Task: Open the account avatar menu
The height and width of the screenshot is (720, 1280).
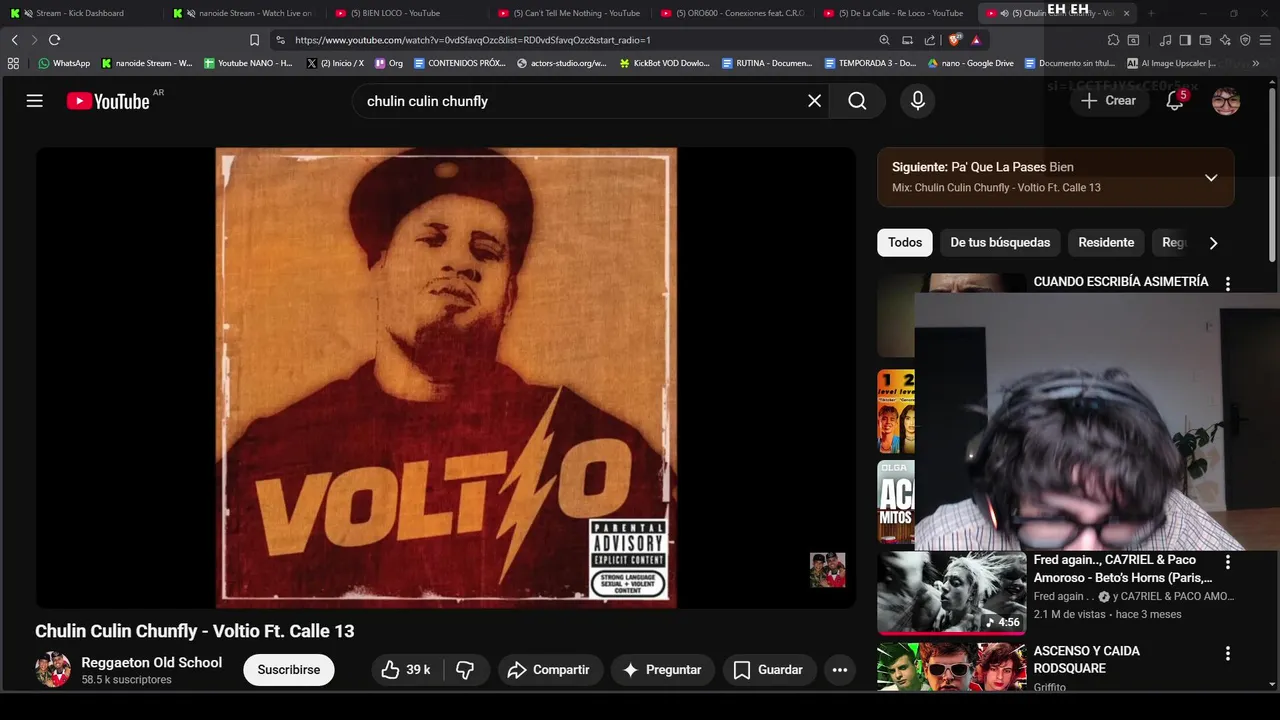Action: [x=1226, y=101]
